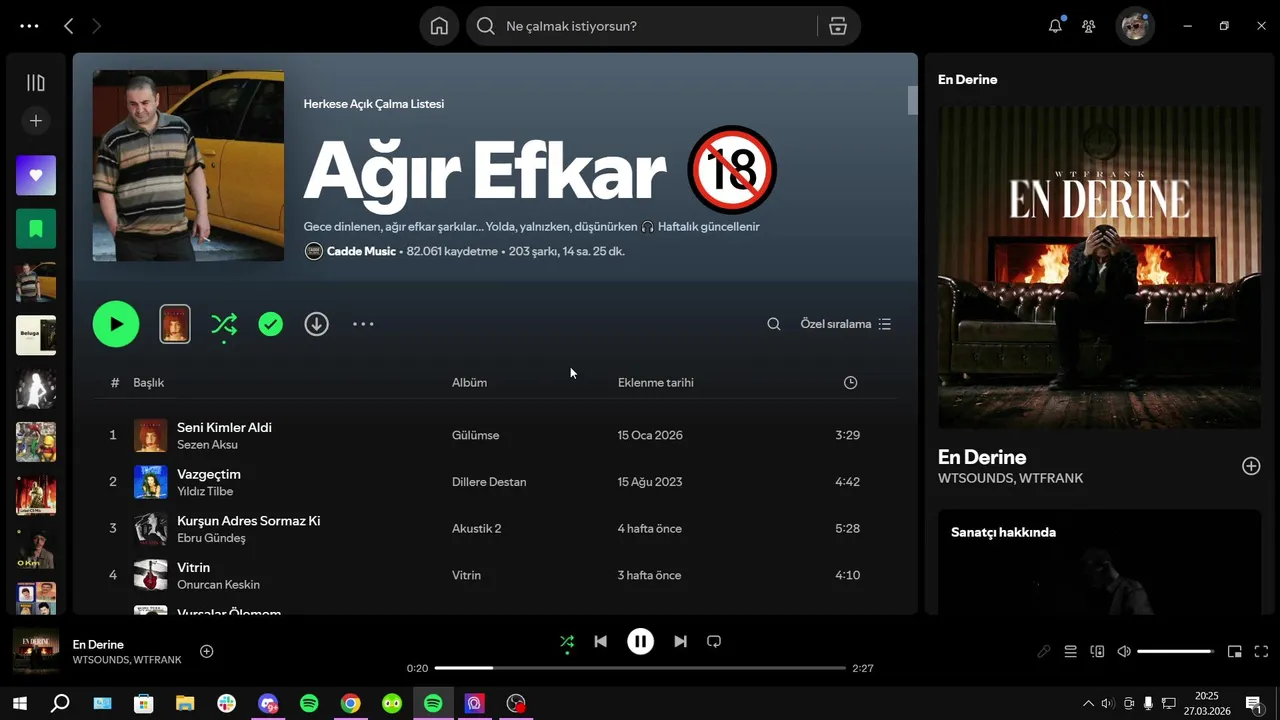Click the playlist preview thumbnail beside play
Viewport: 1280px width, 720px height.
[175, 324]
